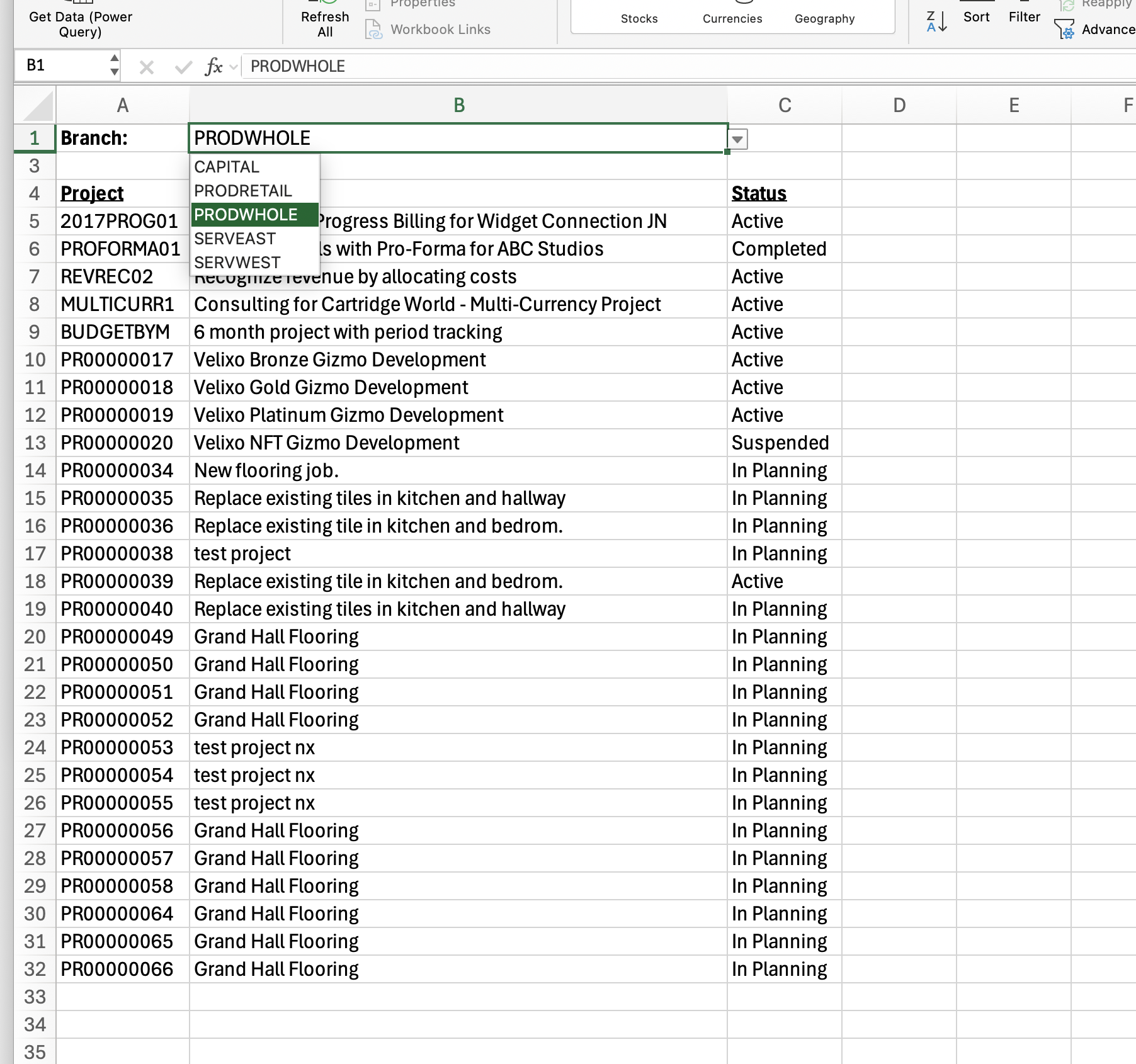This screenshot has width=1136, height=1064.
Task: Confirm the formula entry with checkmark icon
Action: tap(183, 67)
